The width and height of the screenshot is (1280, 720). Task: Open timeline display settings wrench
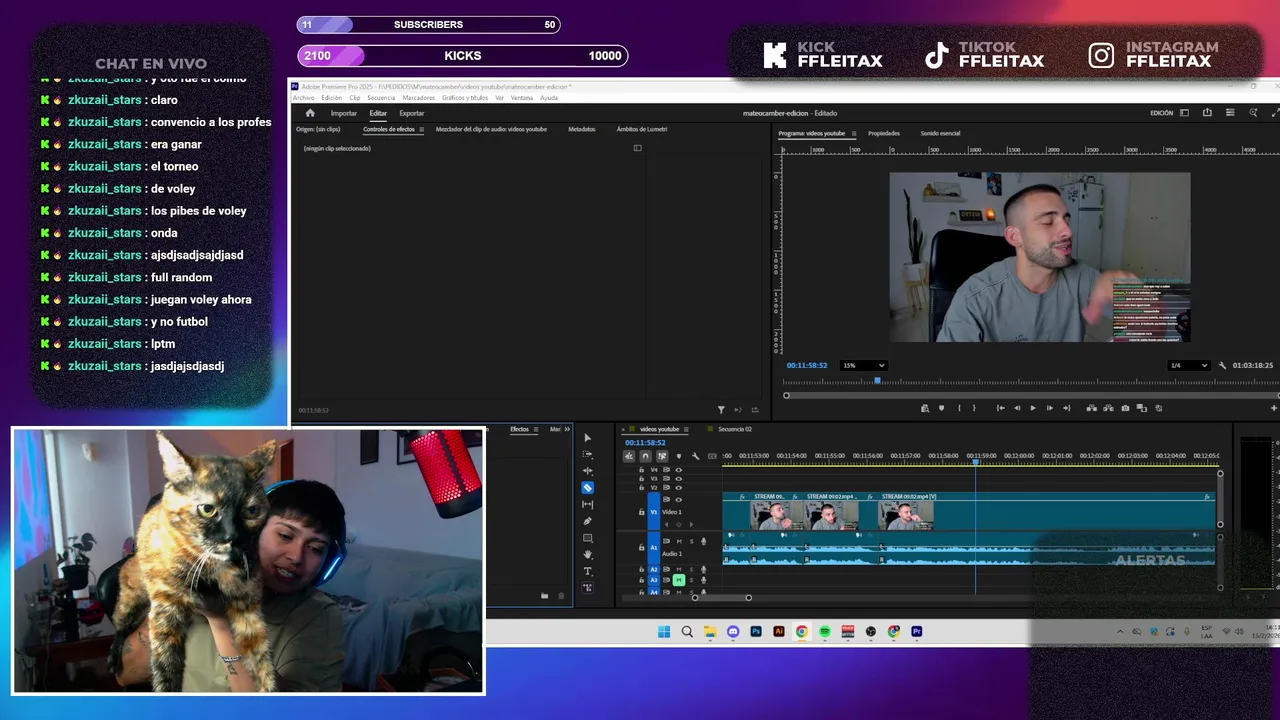pyautogui.click(x=696, y=456)
